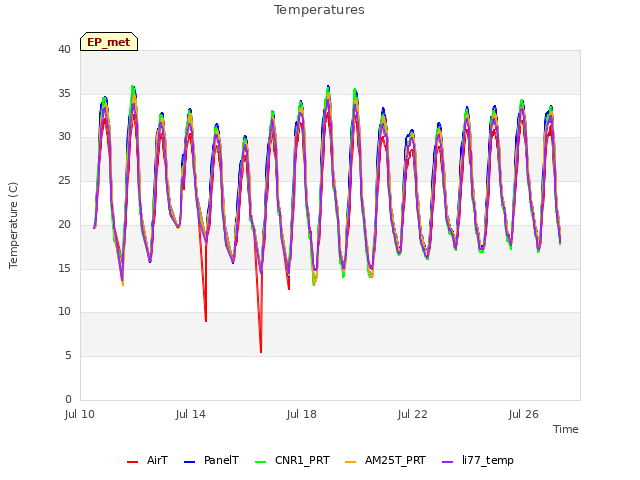Click the Jul 10 x-axis label

tap(80, 414)
